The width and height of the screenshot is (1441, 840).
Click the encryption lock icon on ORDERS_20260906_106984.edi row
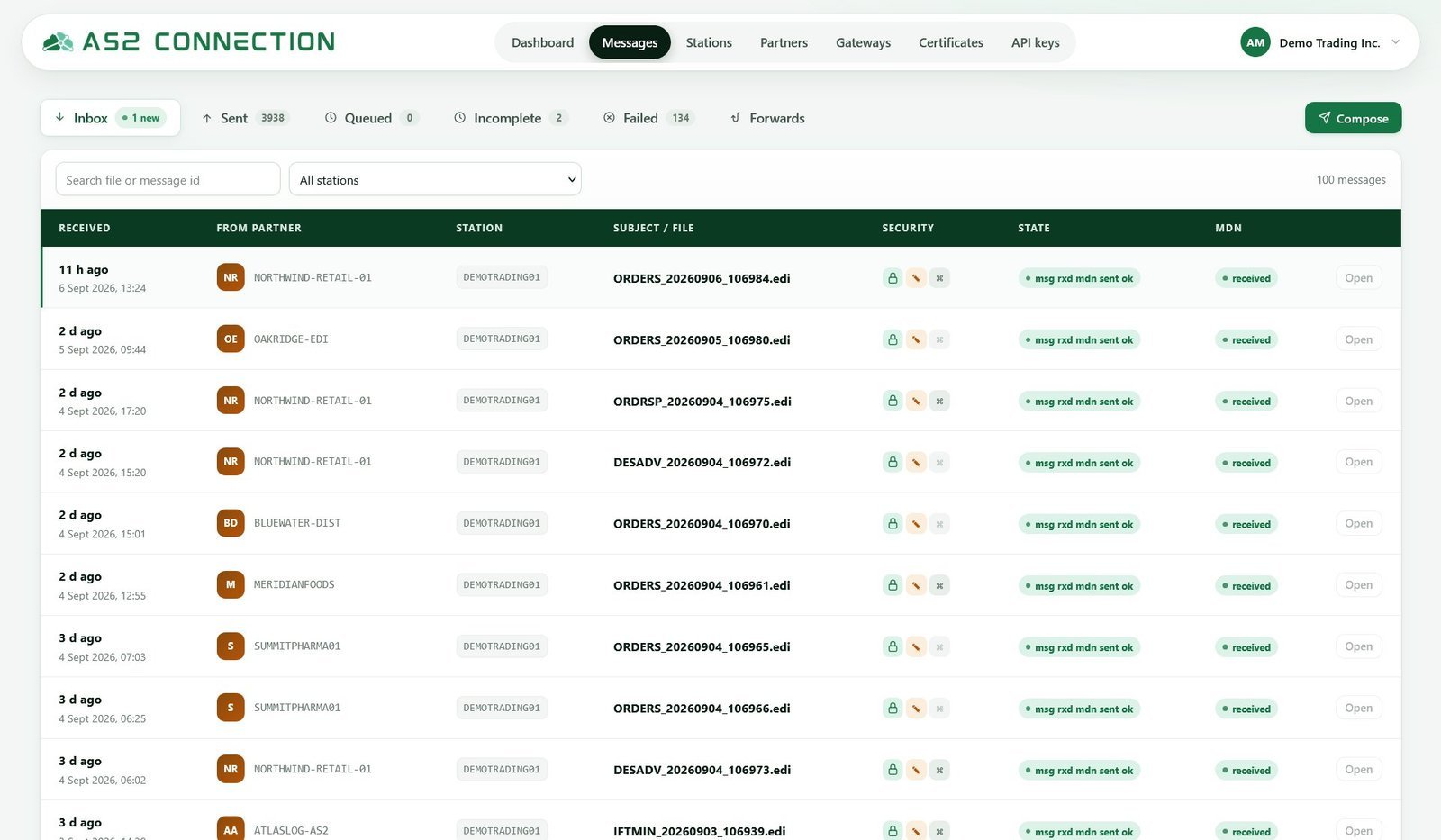click(893, 278)
